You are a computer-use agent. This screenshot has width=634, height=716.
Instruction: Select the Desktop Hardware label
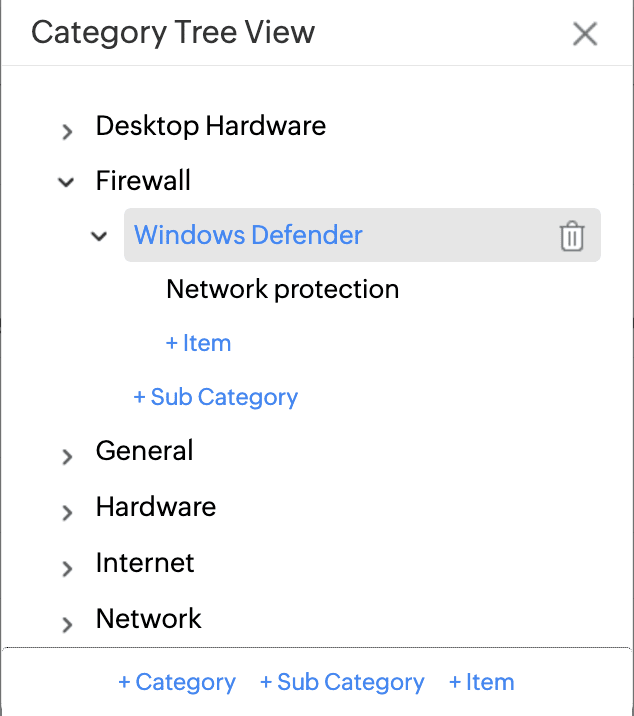point(210,127)
